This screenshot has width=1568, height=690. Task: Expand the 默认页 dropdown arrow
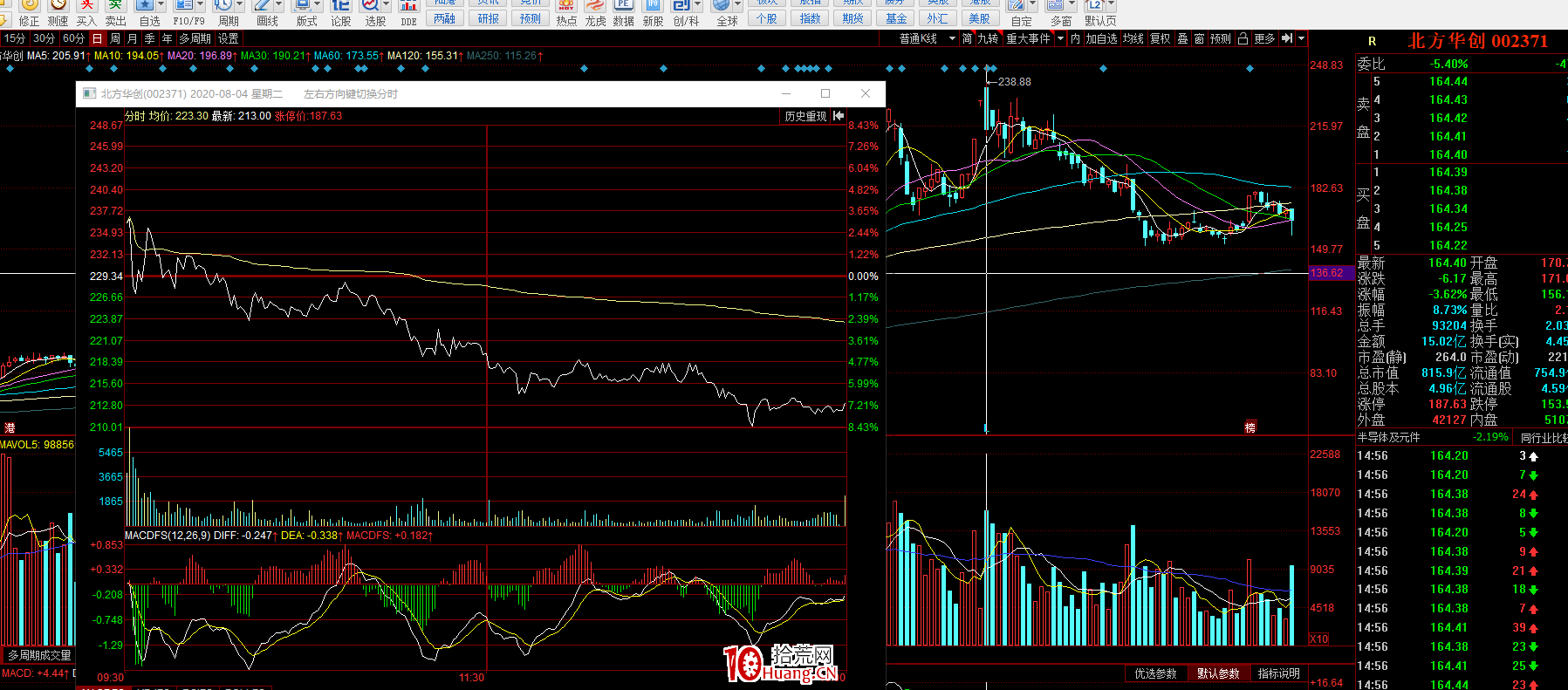pos(1110,5)
